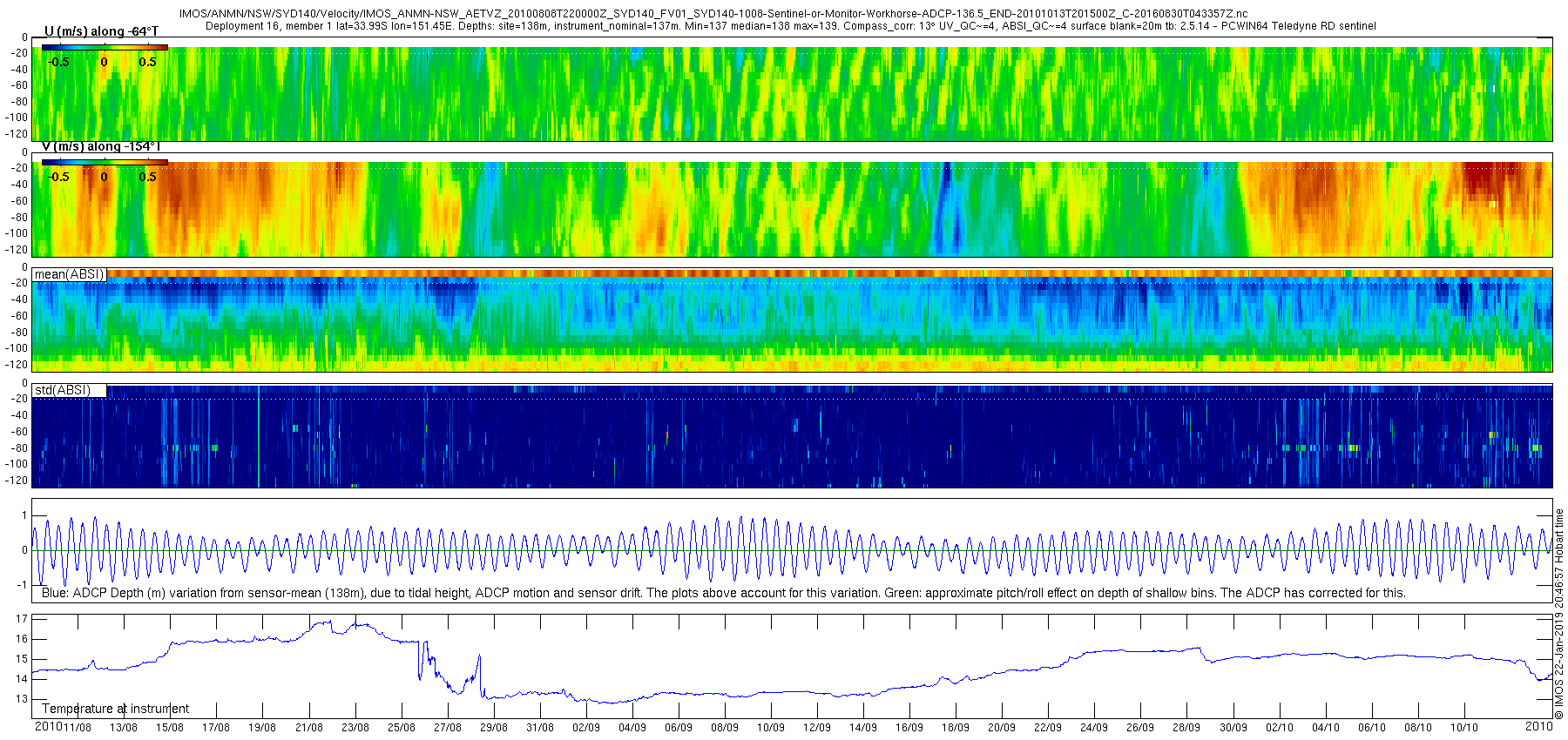
Task: Click the '20/09' date tick label
Action: tap(1001, 728)
